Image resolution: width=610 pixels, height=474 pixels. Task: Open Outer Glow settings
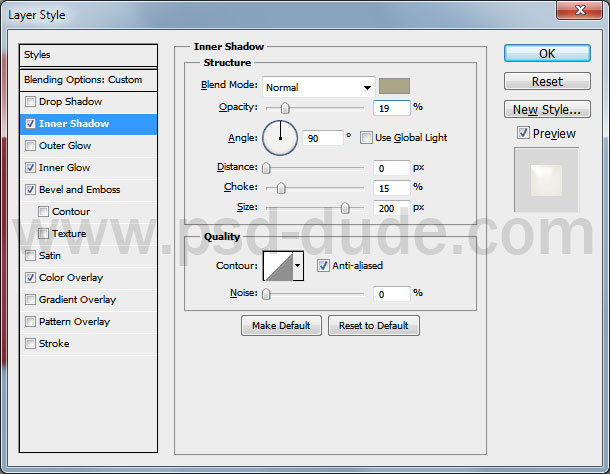pyautogui.click(x=65, y=146)
